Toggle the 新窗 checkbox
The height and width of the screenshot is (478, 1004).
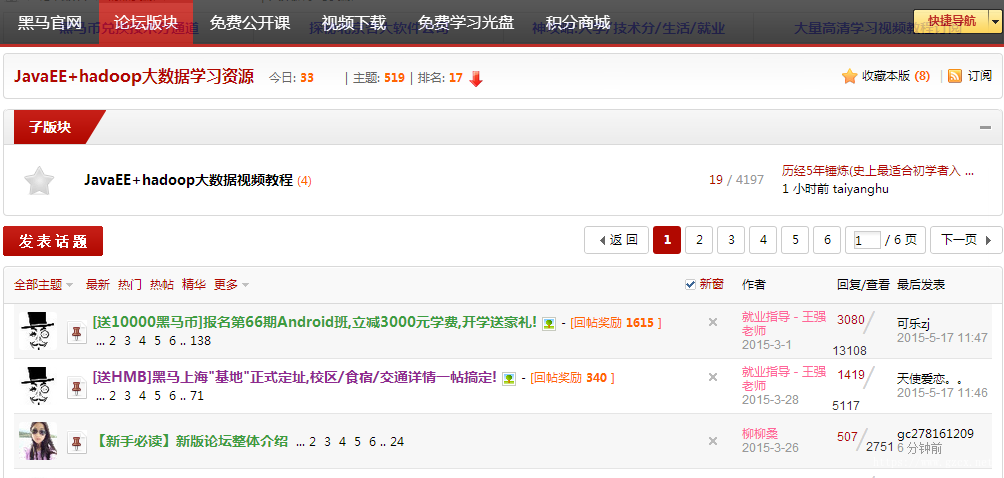(x=690, y=284)
